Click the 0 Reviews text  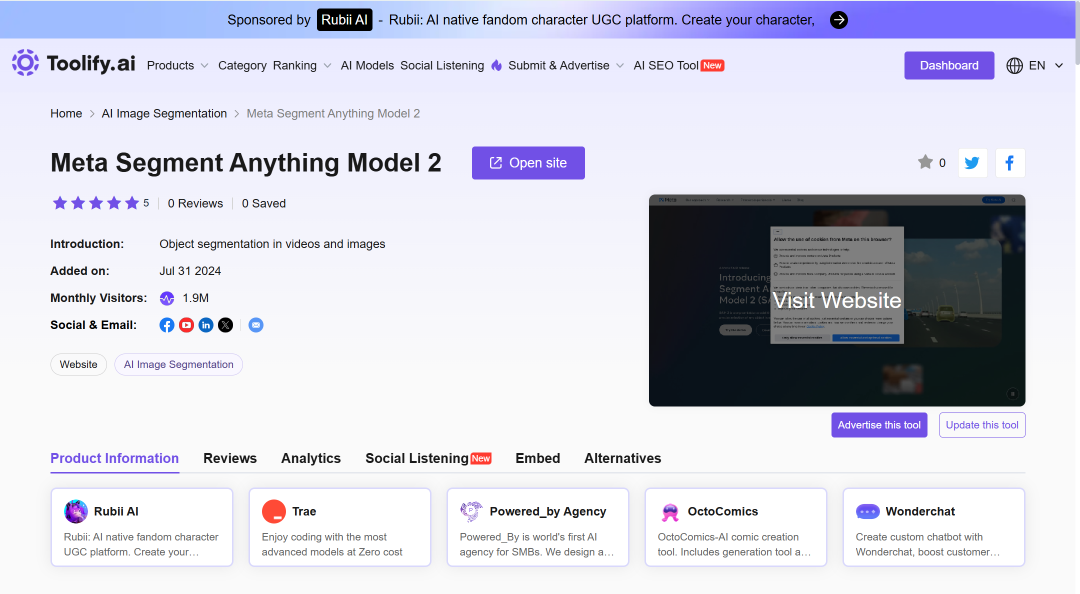point(196,203)
